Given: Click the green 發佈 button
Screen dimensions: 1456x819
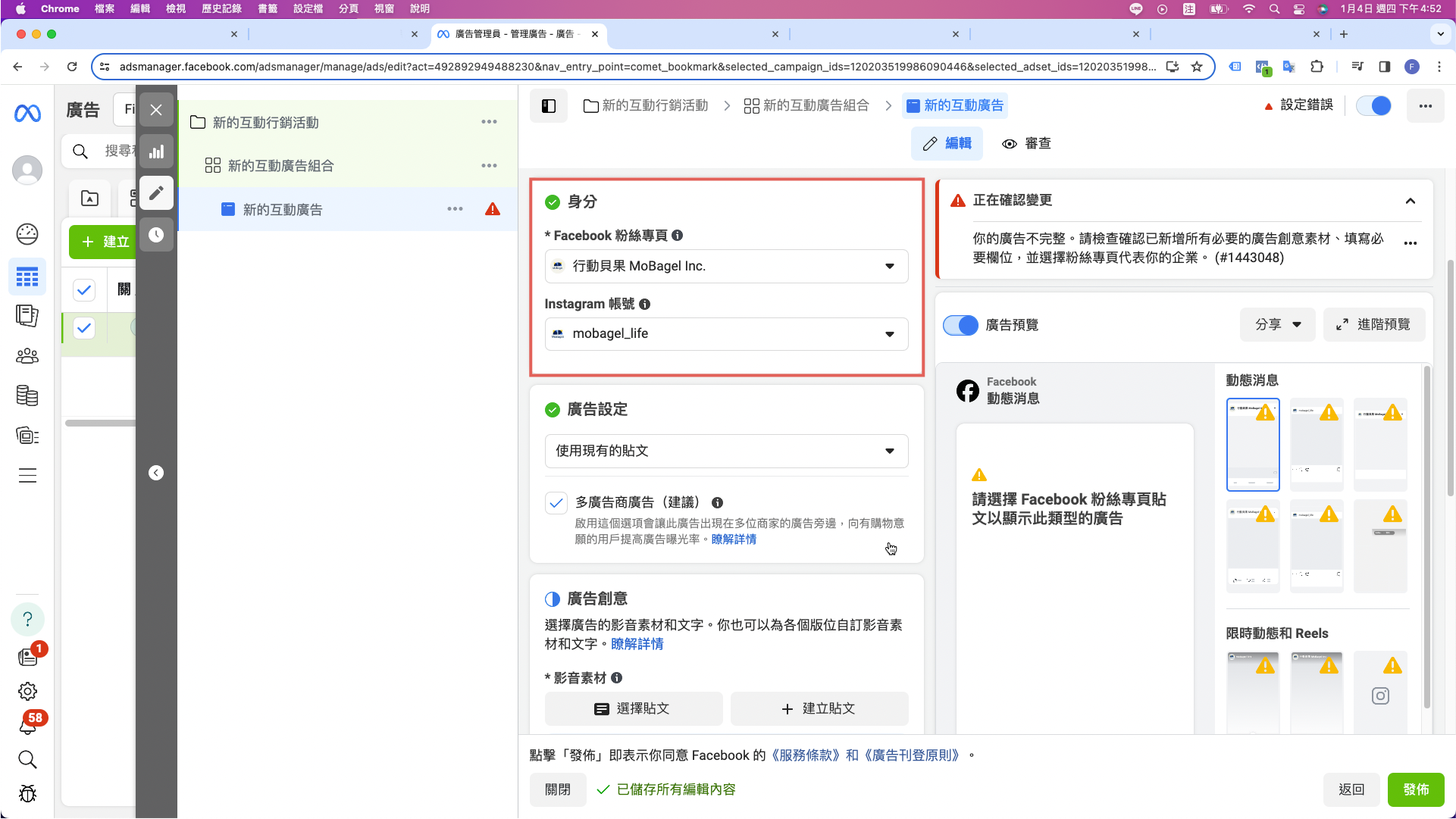Looking at the screenshot, I should click(x=1416, y=789).
